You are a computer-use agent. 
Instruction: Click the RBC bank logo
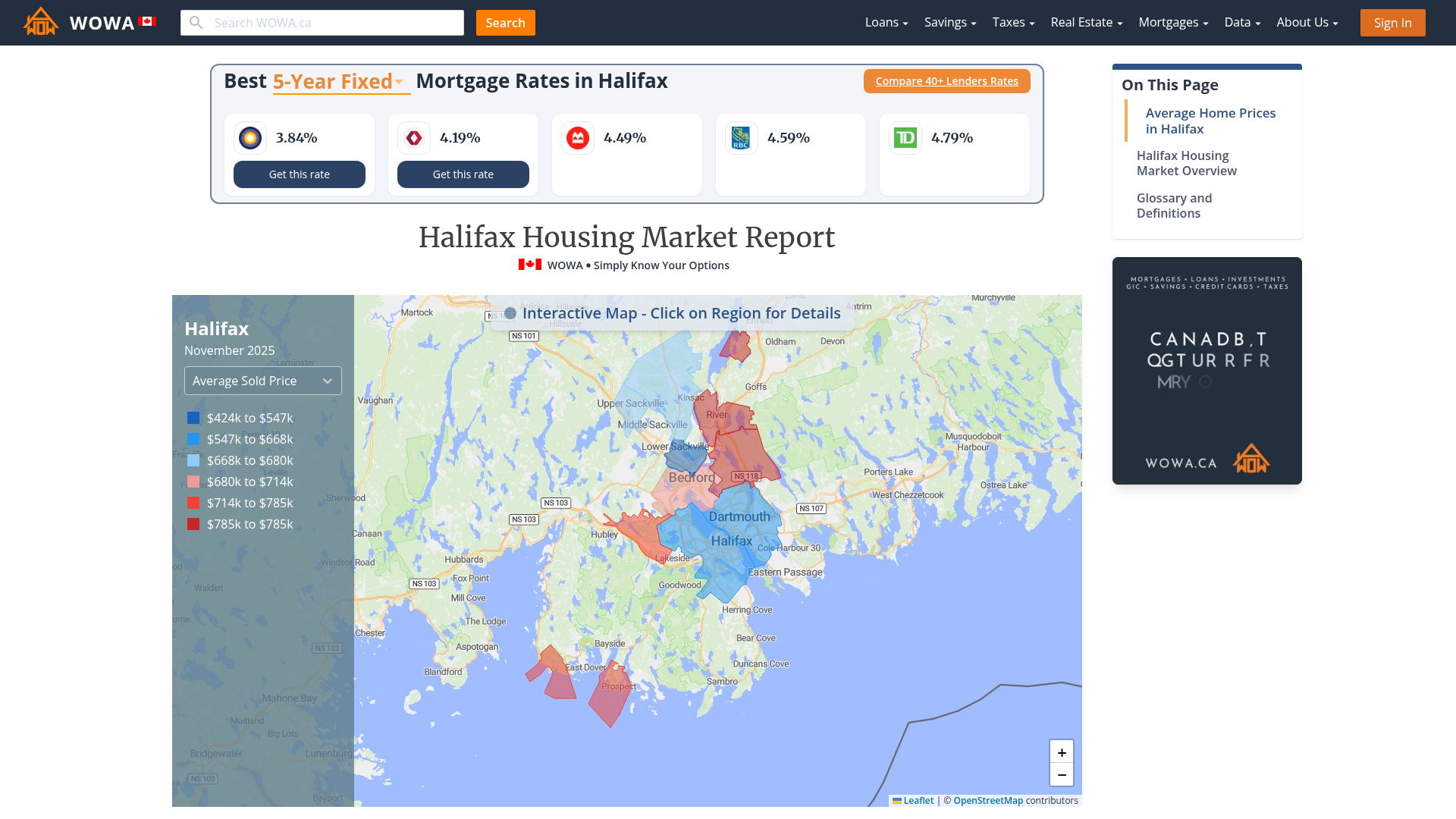(741, 138)
